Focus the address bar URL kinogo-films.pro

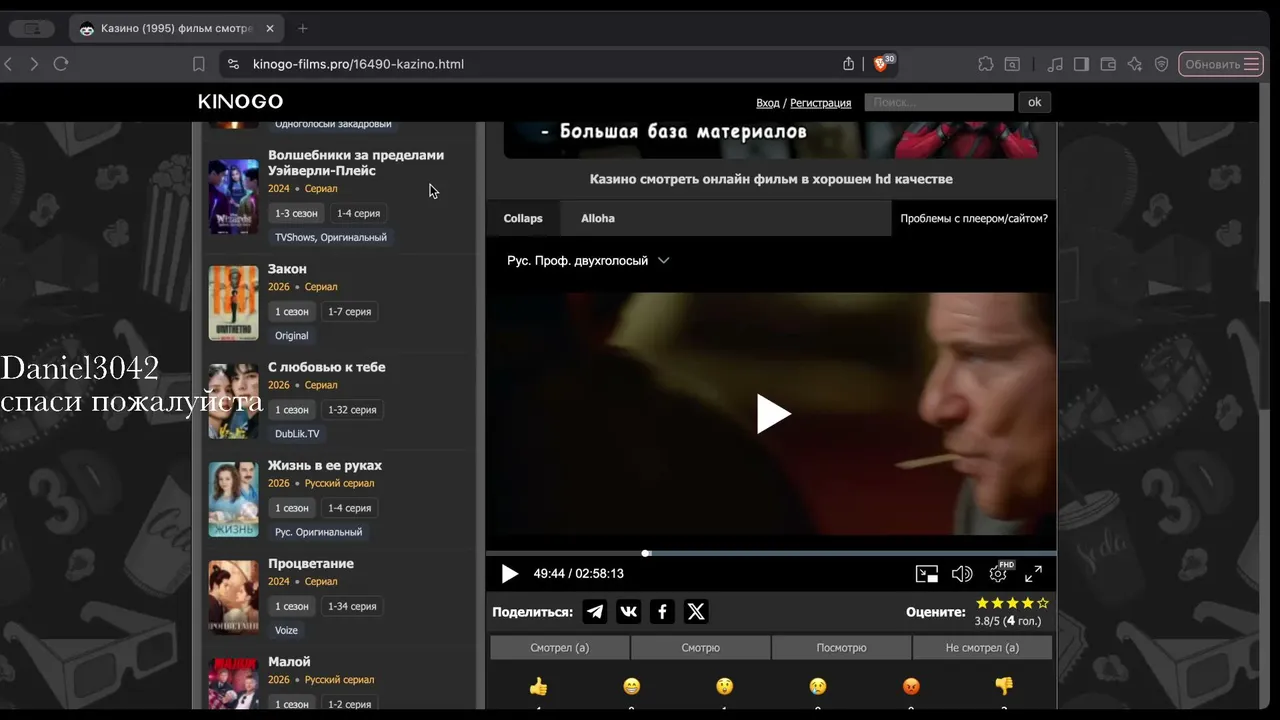pos(358,64)
